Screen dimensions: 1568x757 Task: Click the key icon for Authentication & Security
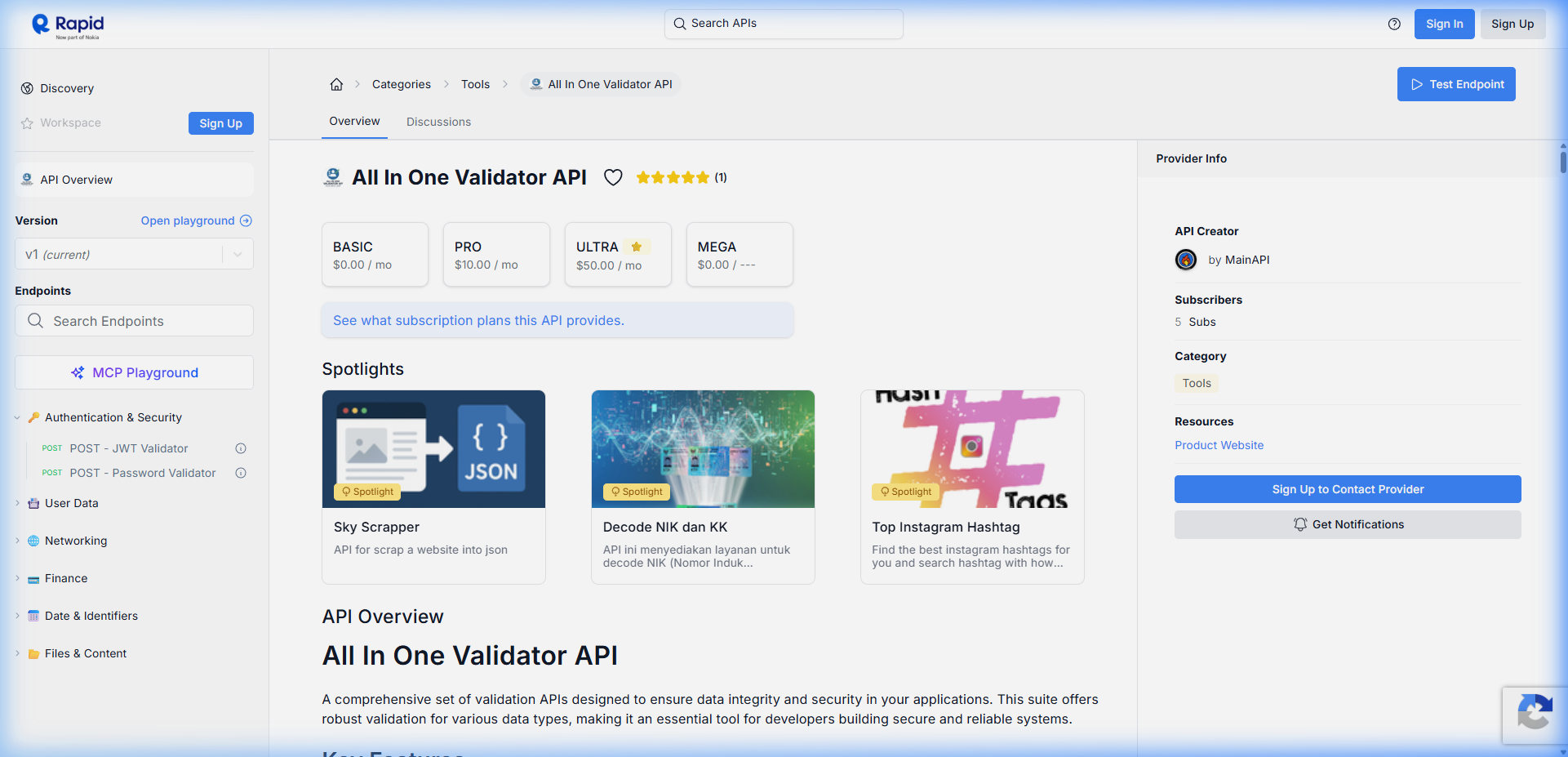coord(33,417)
